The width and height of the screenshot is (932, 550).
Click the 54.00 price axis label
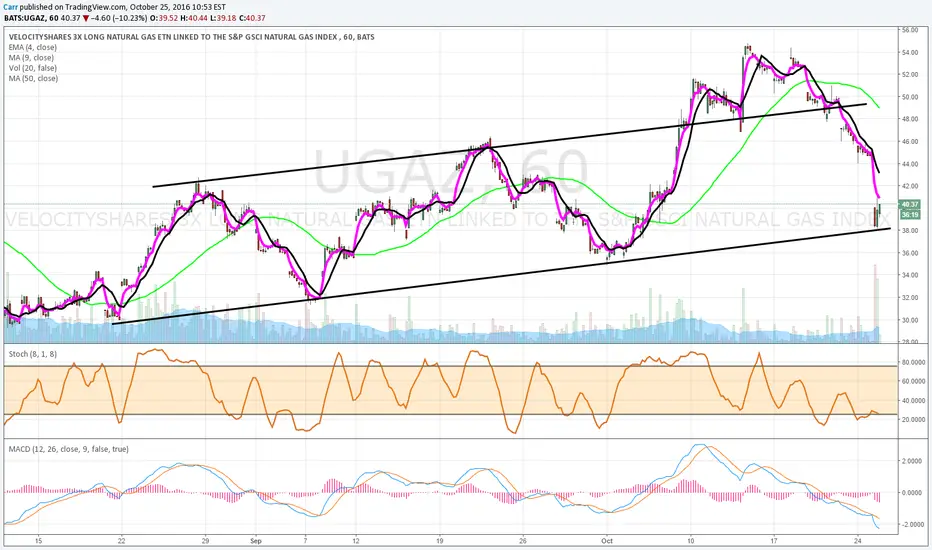910,52
